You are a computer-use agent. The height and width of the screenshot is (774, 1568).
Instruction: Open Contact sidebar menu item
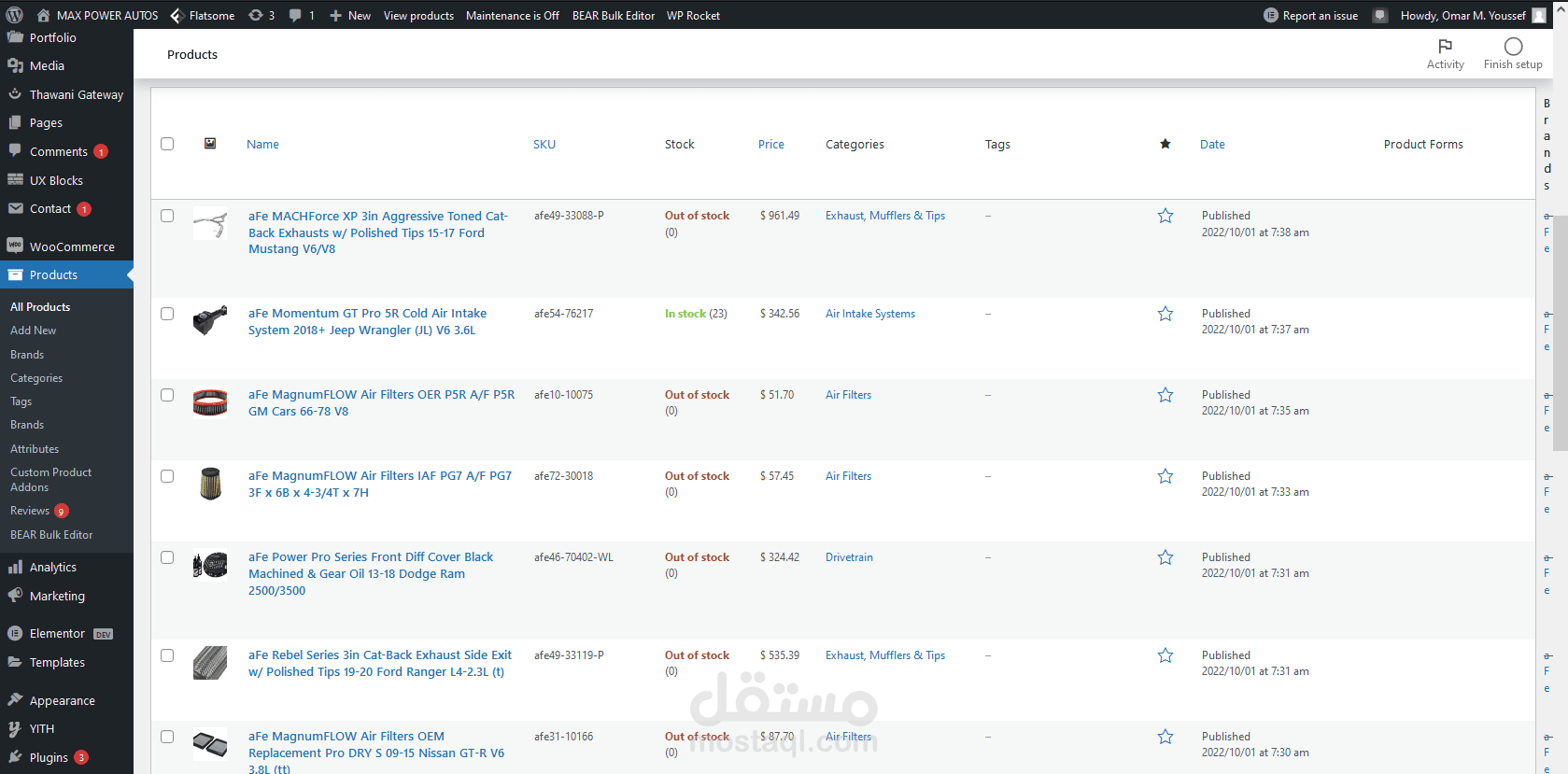(x=50, y=208)
